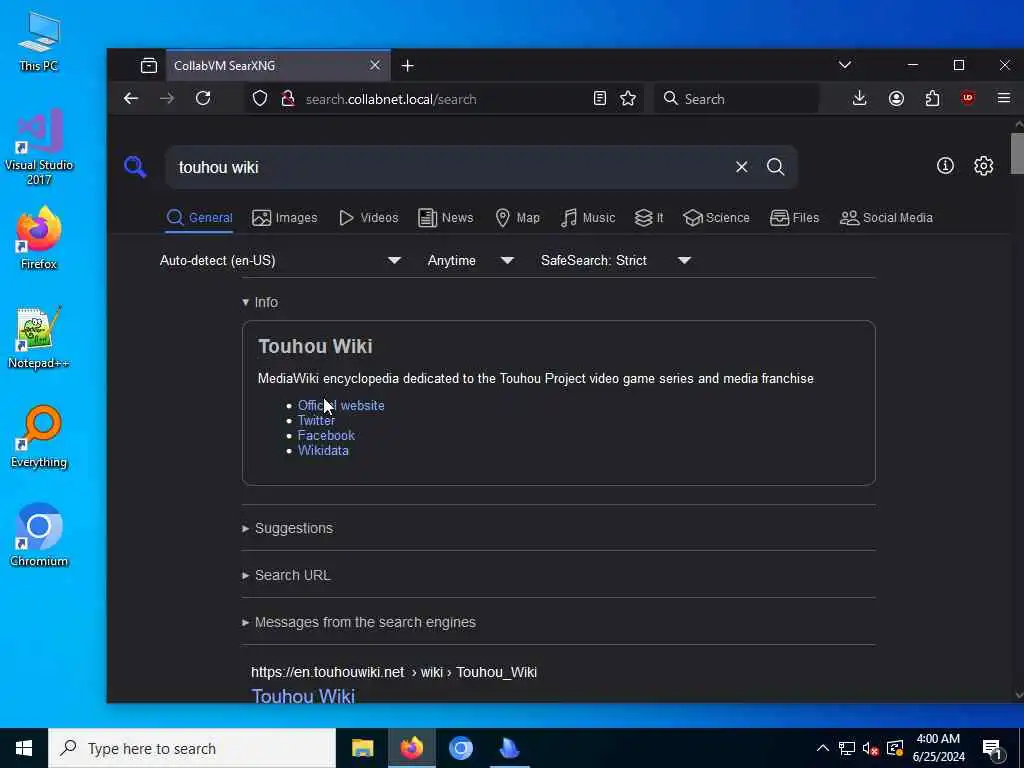The height and width of the screenshot is (768, 1024).
Task: Select Everything desktop shortcut
Action: pyautogui.click(x=39, y=437)
